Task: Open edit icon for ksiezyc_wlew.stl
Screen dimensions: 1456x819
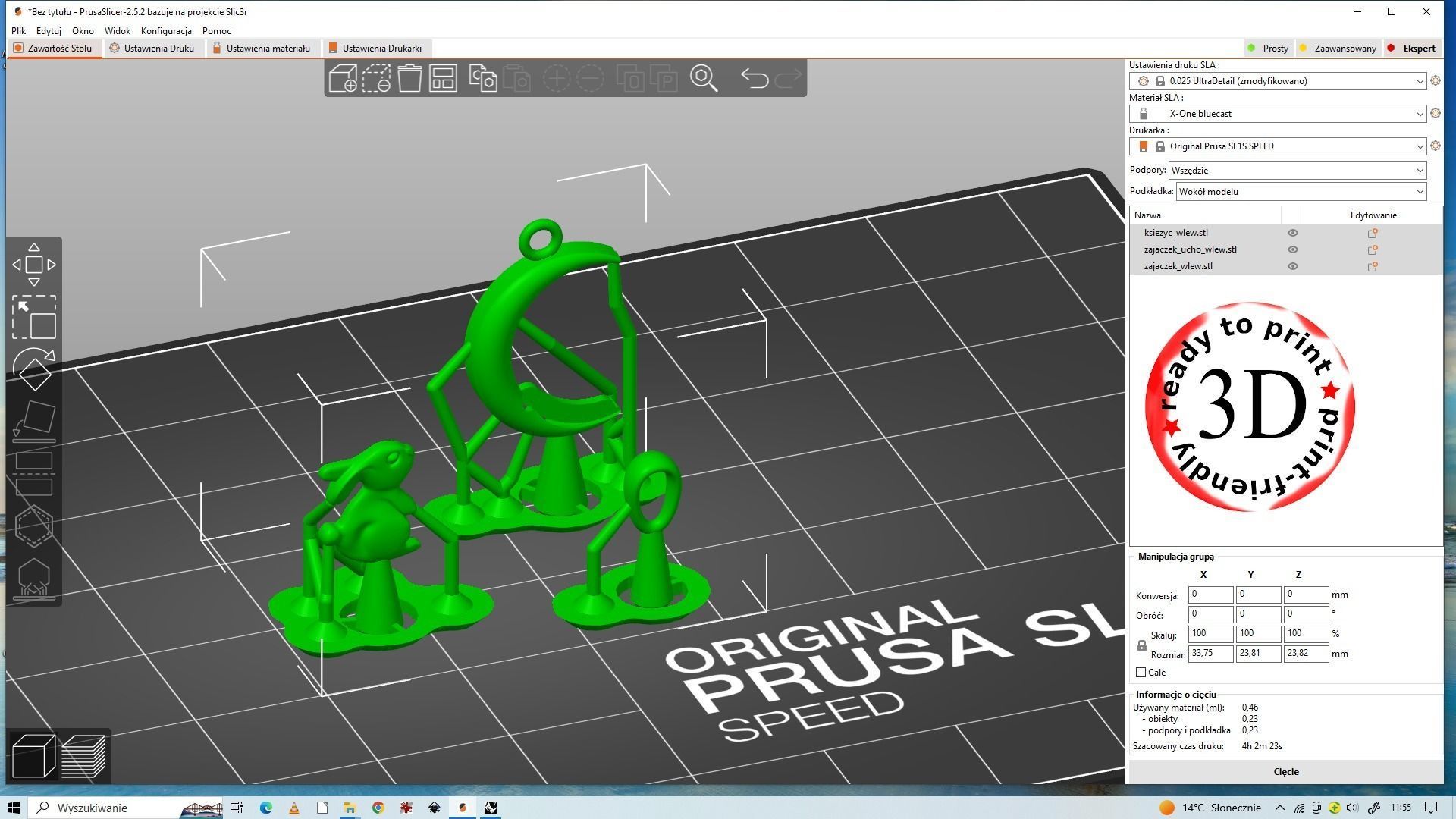Action: [x=1373, y=233]
